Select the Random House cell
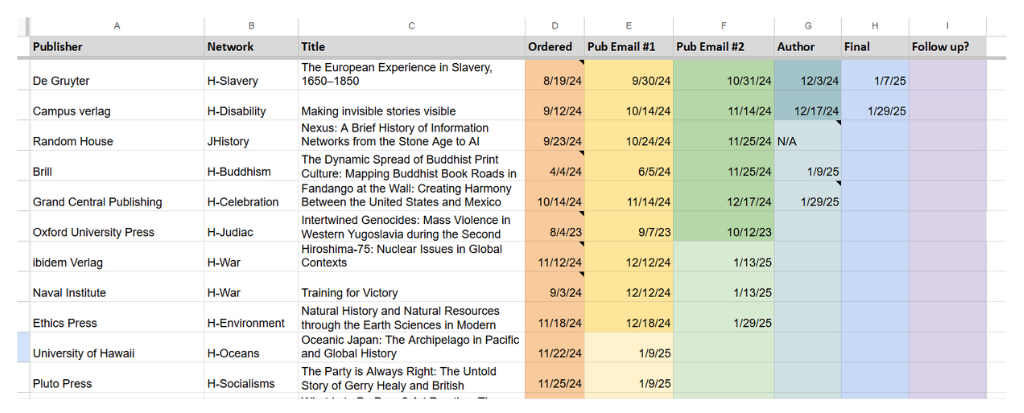 pyautogui.click(x=117, y=135)
